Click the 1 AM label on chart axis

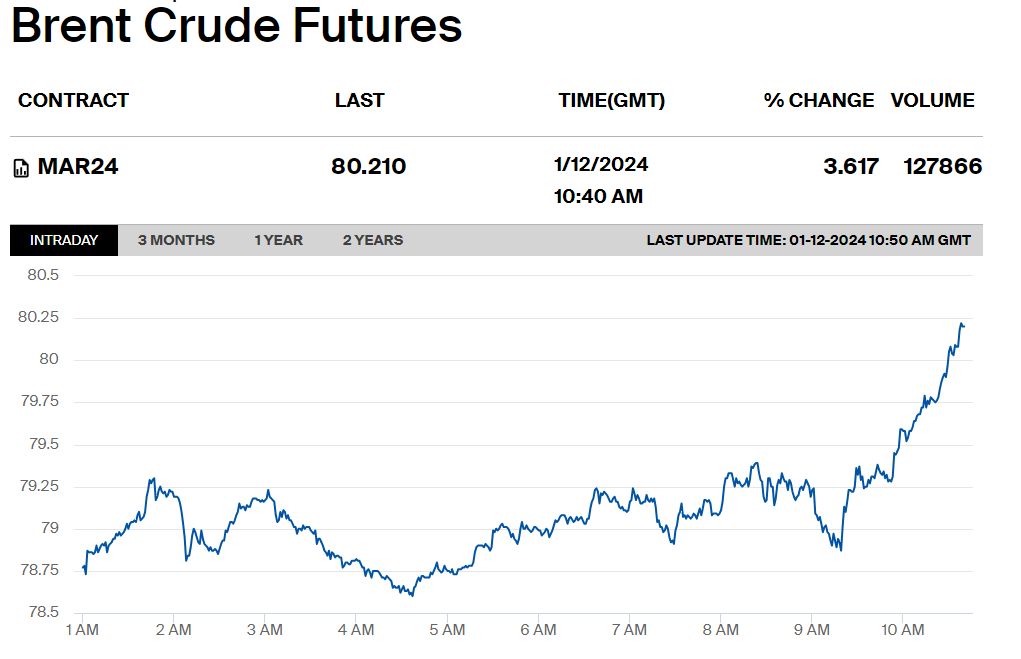pos(82,630)
